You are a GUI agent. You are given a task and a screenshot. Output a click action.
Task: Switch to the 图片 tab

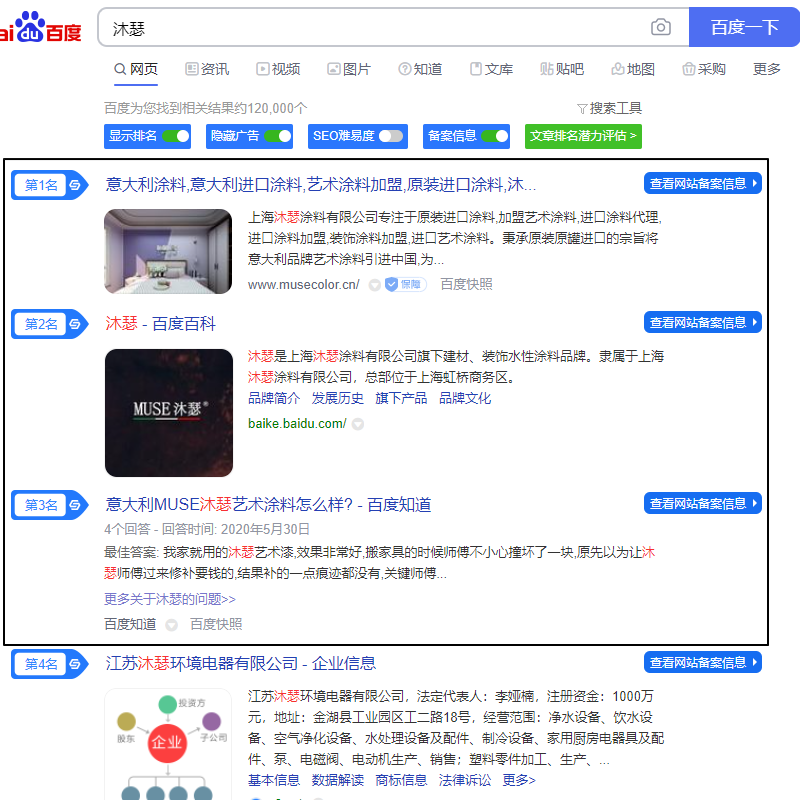[349, 69]
